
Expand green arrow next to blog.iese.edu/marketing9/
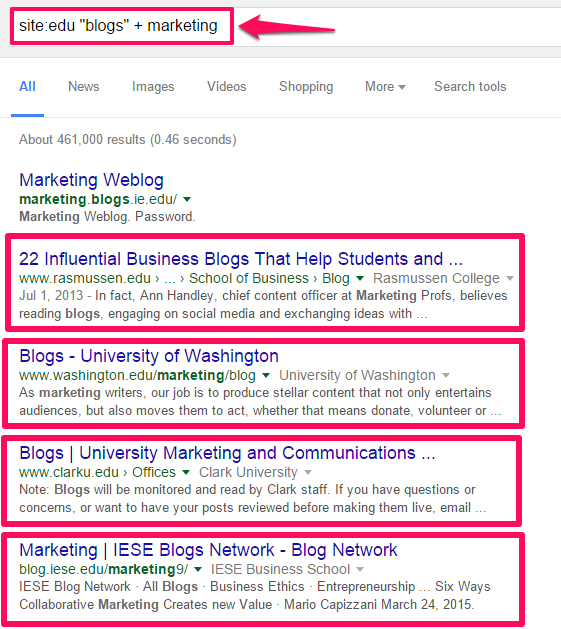(x=198, y=569)
